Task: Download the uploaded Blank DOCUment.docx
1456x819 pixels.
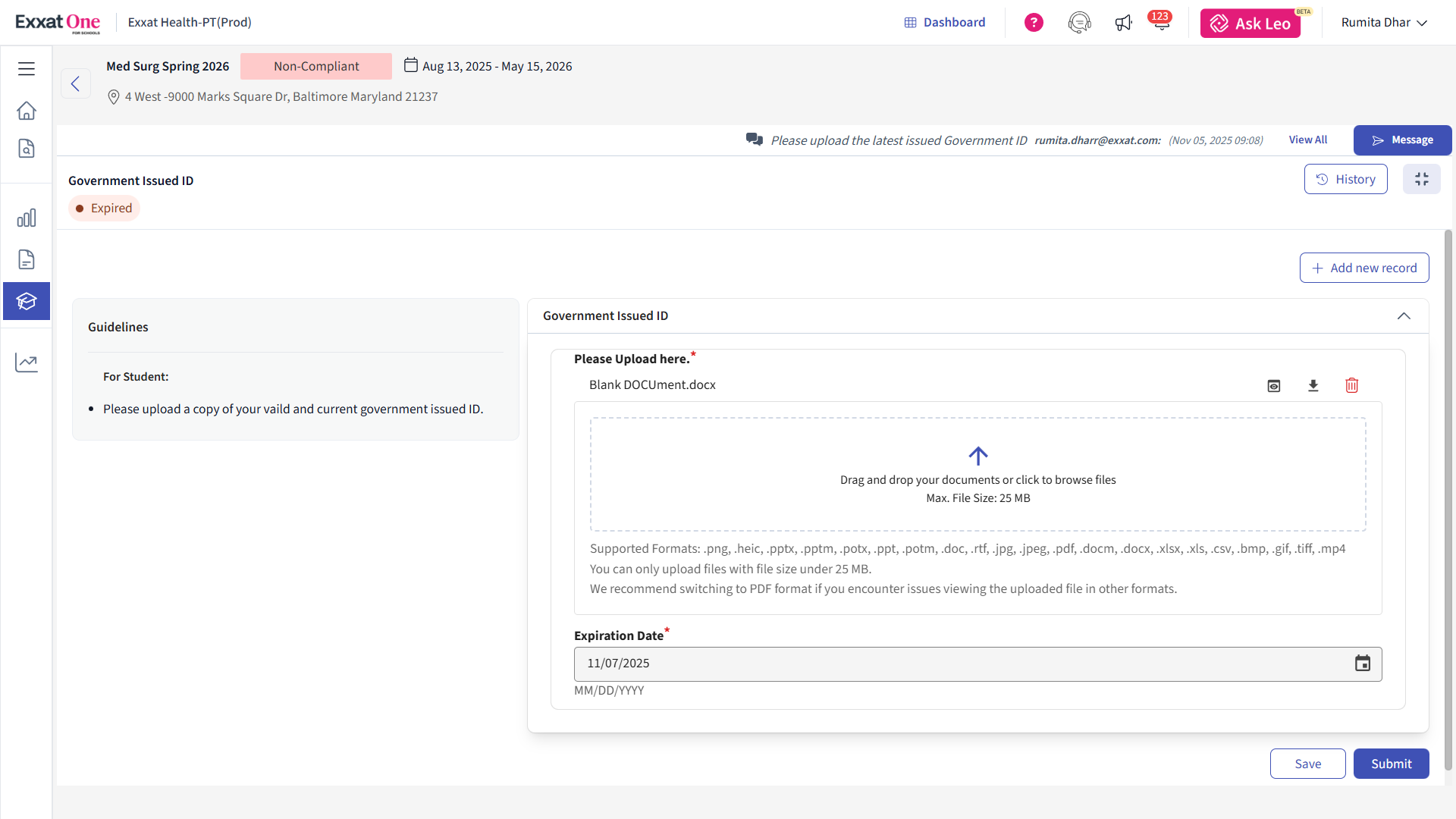Action: click(1313, 386)
